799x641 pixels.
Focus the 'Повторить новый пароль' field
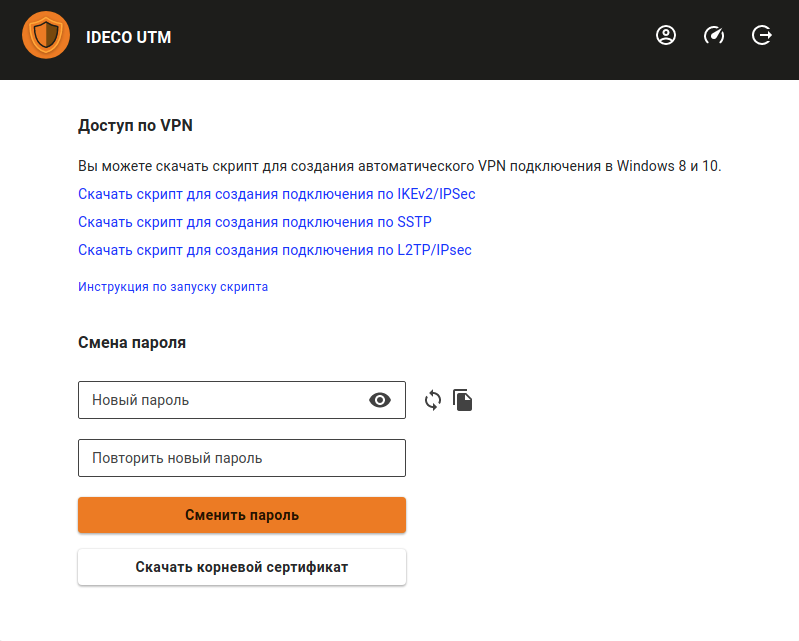pos(241,458)
